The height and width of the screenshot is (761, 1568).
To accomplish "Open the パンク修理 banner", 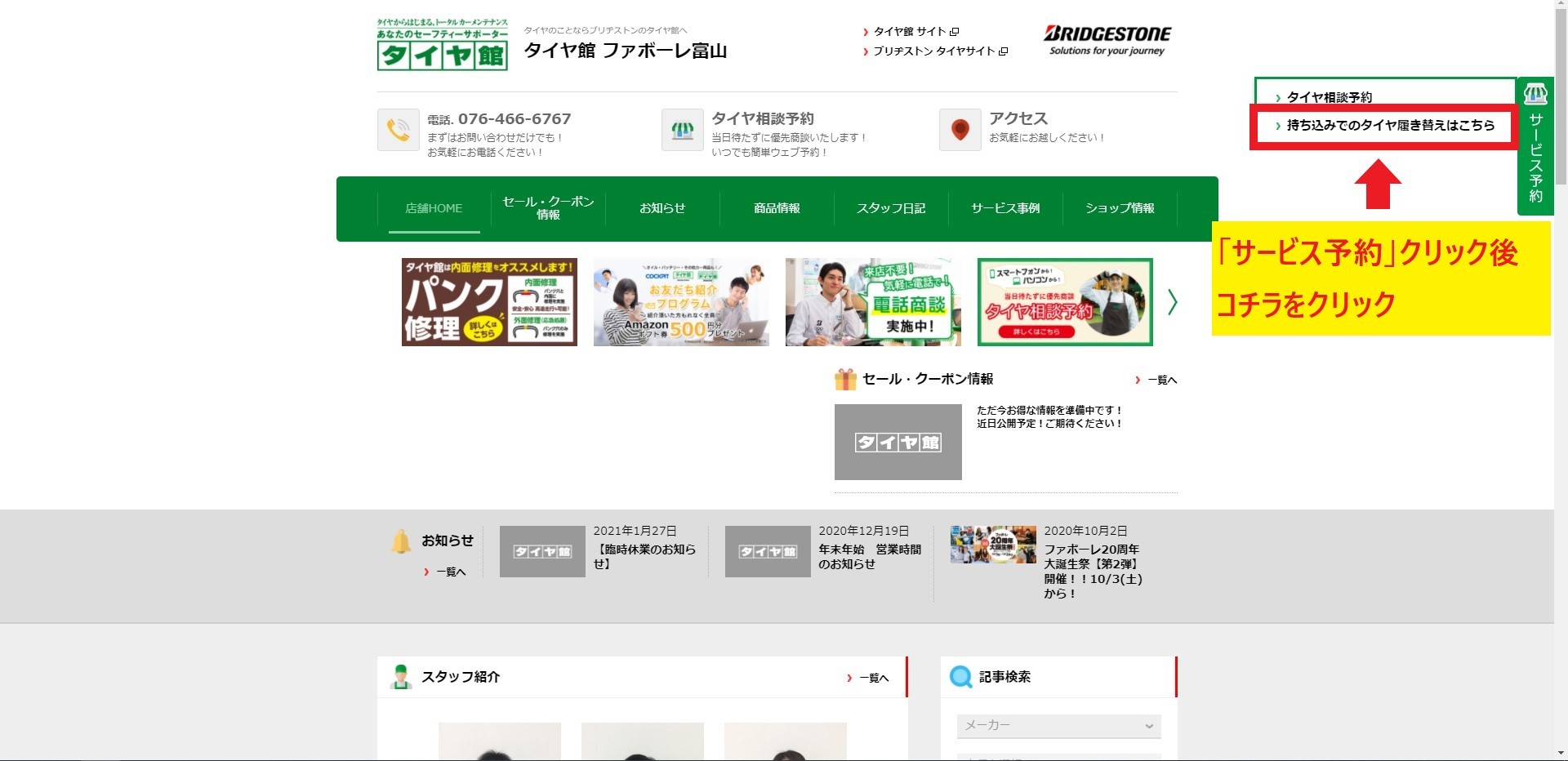I will pyautogui.click(x=489, y=302).
